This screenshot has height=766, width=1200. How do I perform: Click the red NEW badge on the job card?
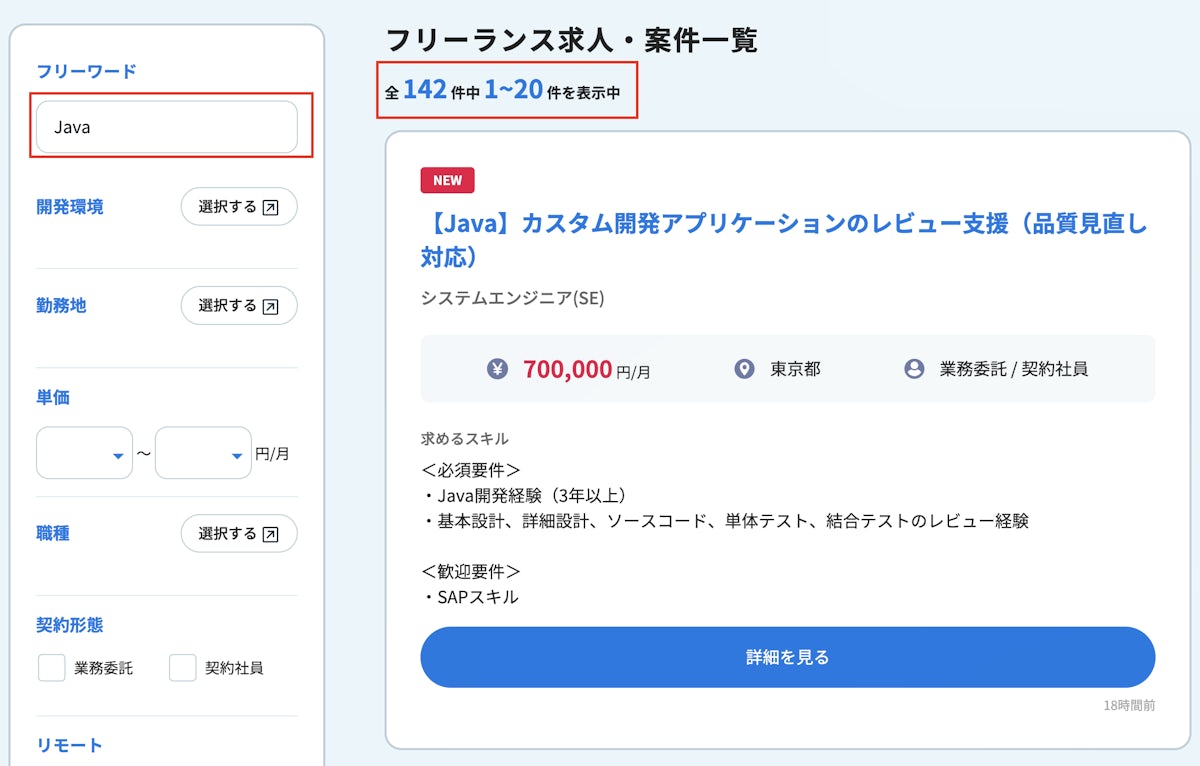pos(447,180)
